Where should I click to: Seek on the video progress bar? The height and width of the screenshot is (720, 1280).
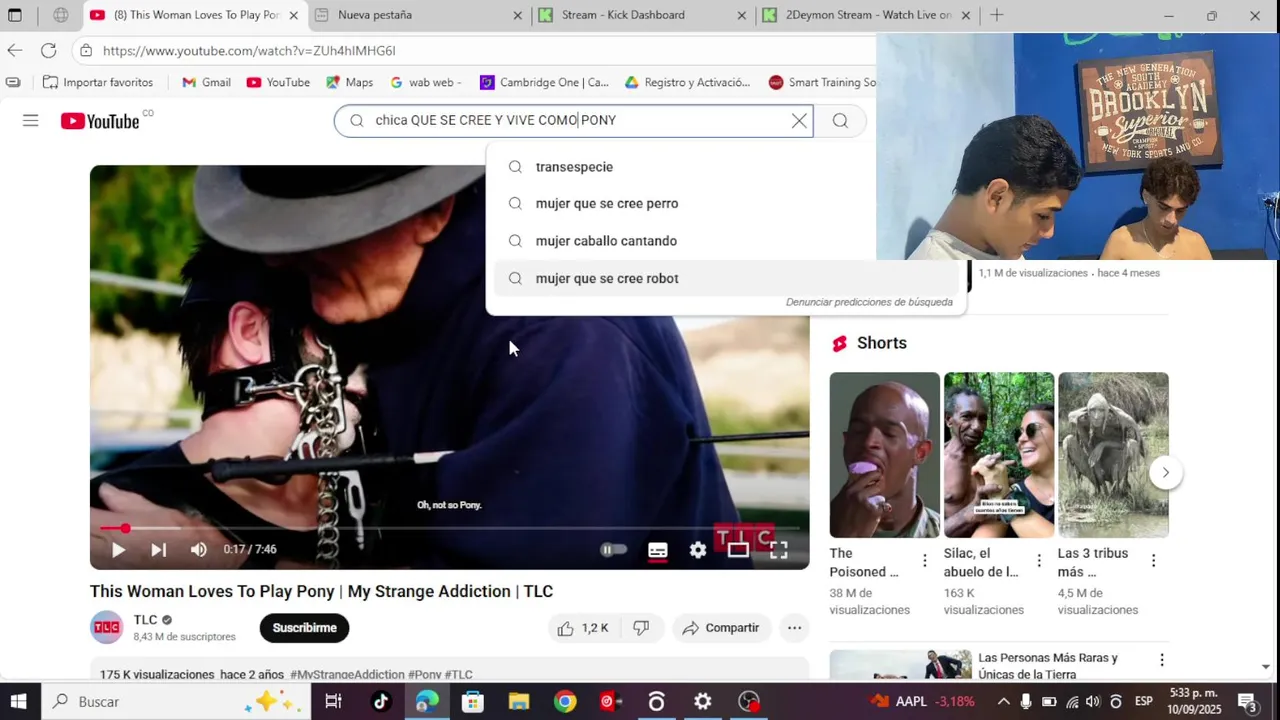pos(450,528)
